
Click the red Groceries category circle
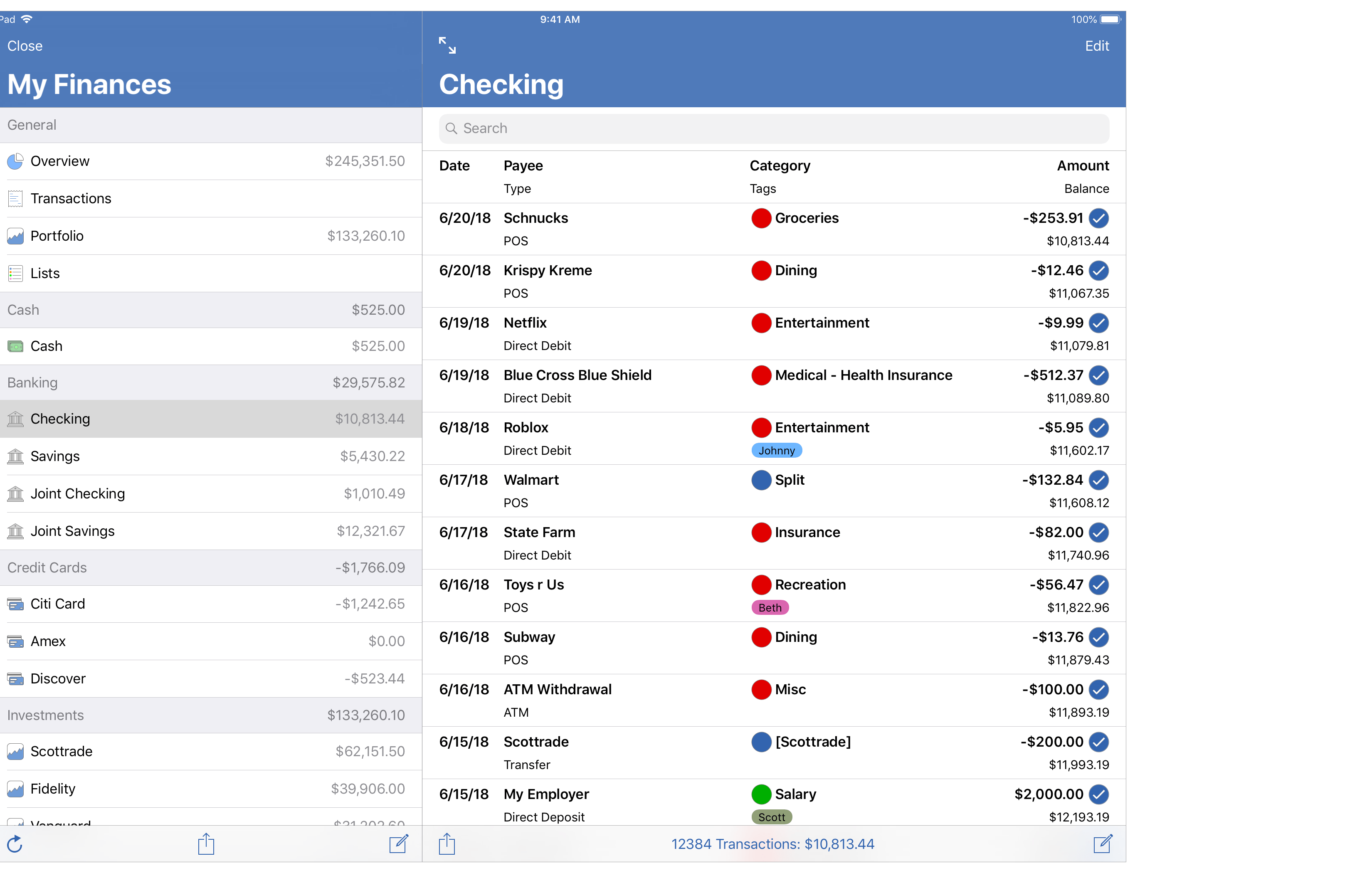[x=762, y=218]
